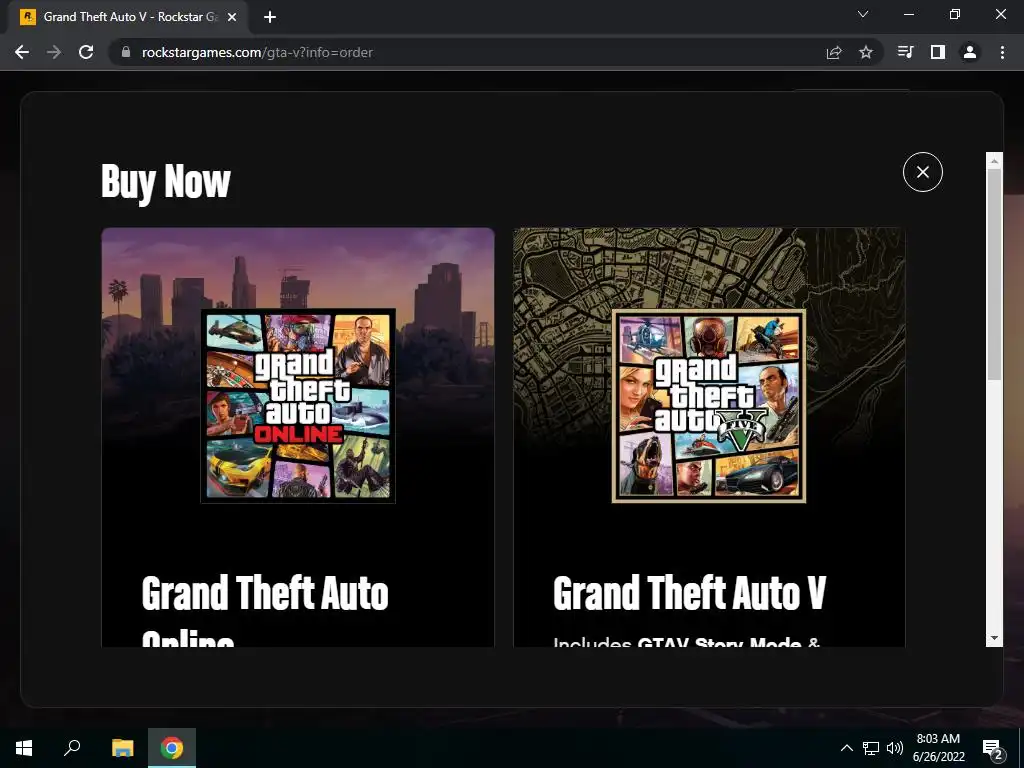1024x768 pixels.
Task: Close the Grand Theft Auto V tab
Action: [232, 17]
